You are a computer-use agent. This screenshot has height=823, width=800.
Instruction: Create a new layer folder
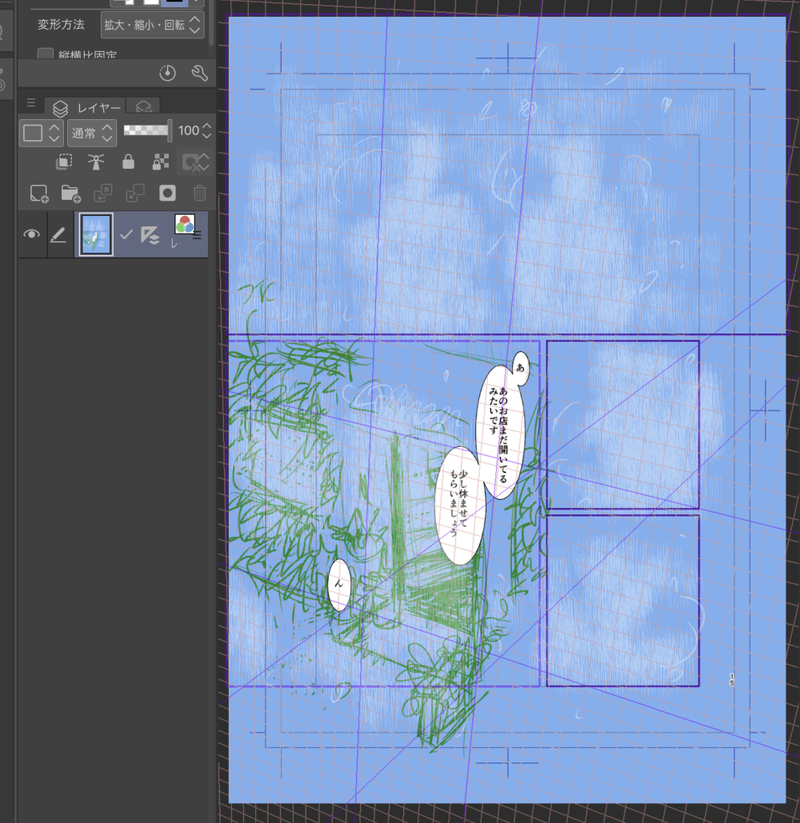71,193
